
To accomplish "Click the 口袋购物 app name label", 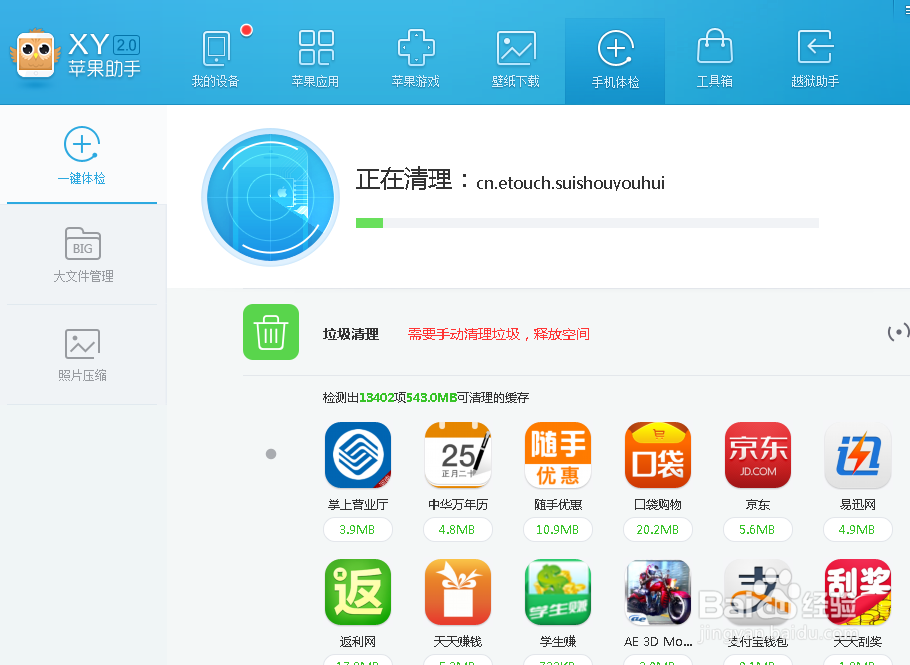I will pyautogui.click(x=658, y=505).
